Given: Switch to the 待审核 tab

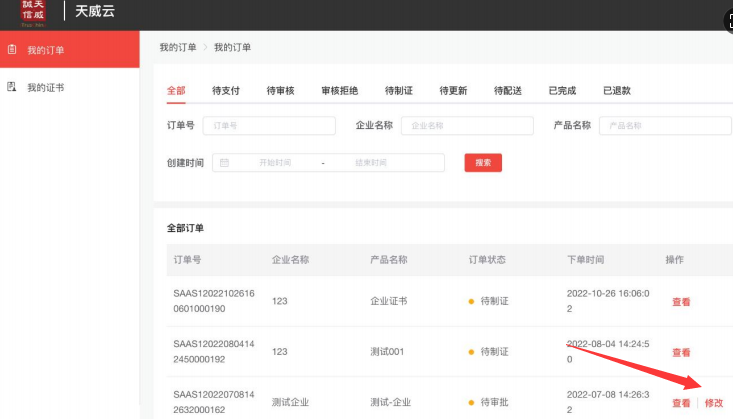Looking at the screenshot, I should tap(280, 91).
